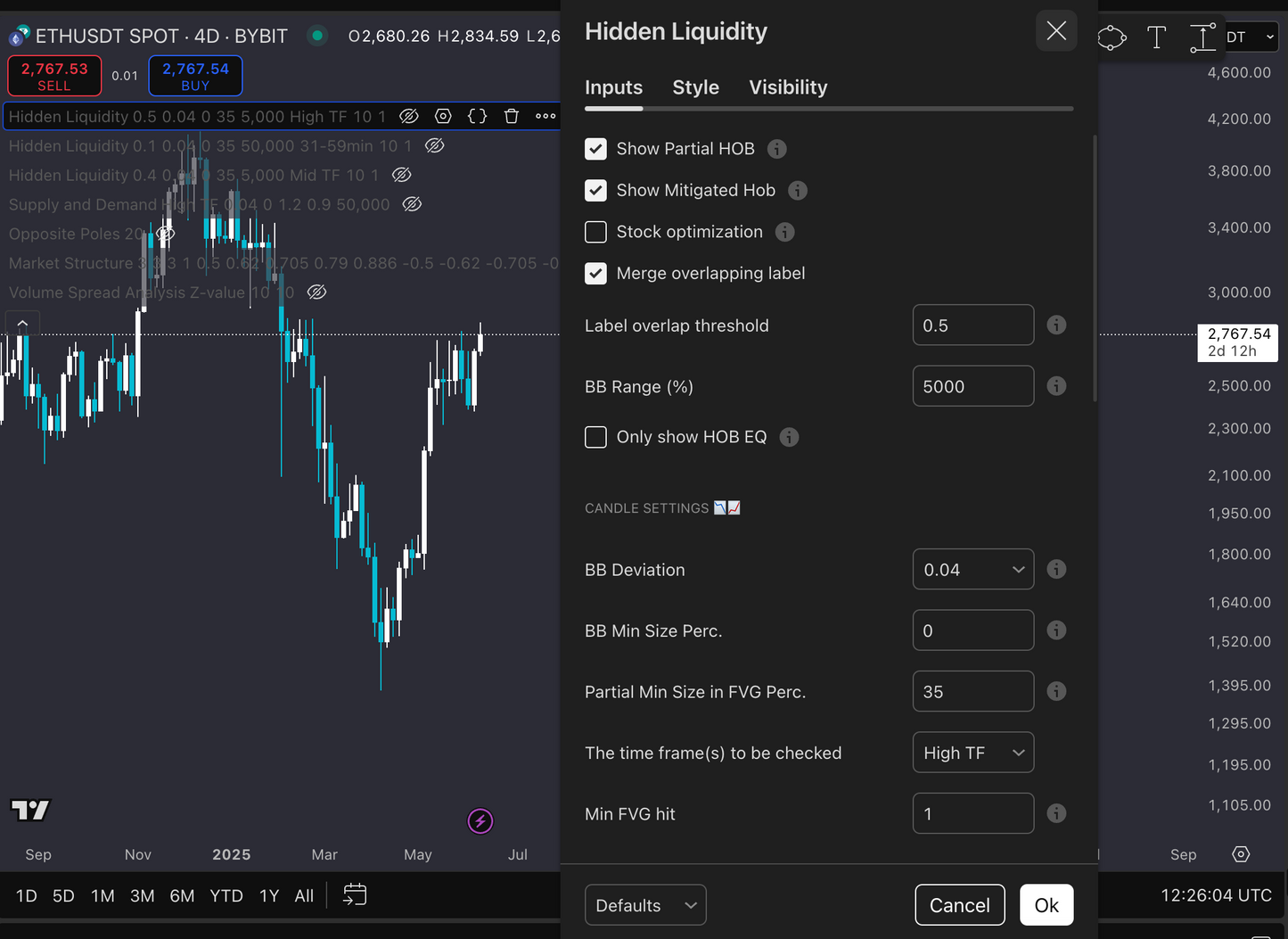The image size is (1288, 939).
Task: Check Only show HOB EQ
Action: click(595, 437)
